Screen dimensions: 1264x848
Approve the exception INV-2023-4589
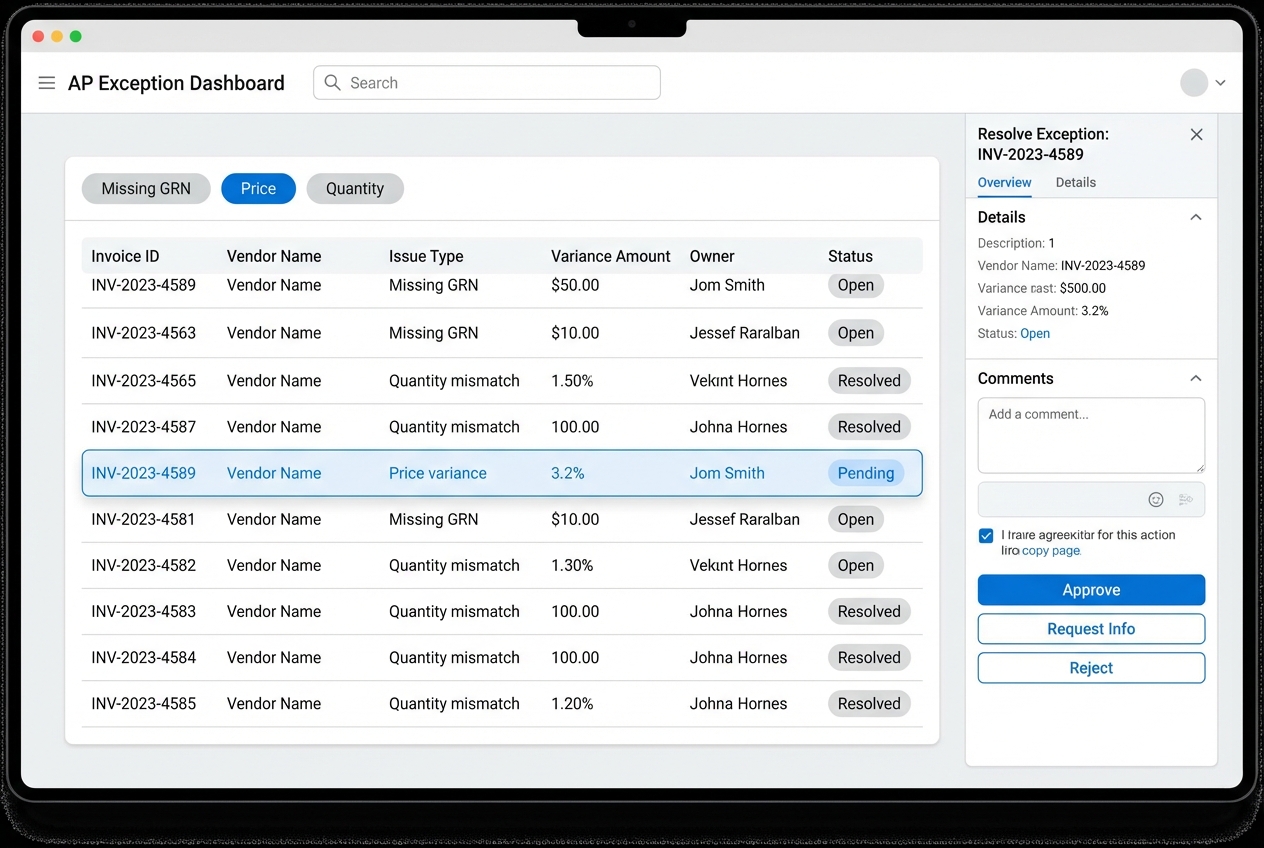click(x=1090, y=589)
